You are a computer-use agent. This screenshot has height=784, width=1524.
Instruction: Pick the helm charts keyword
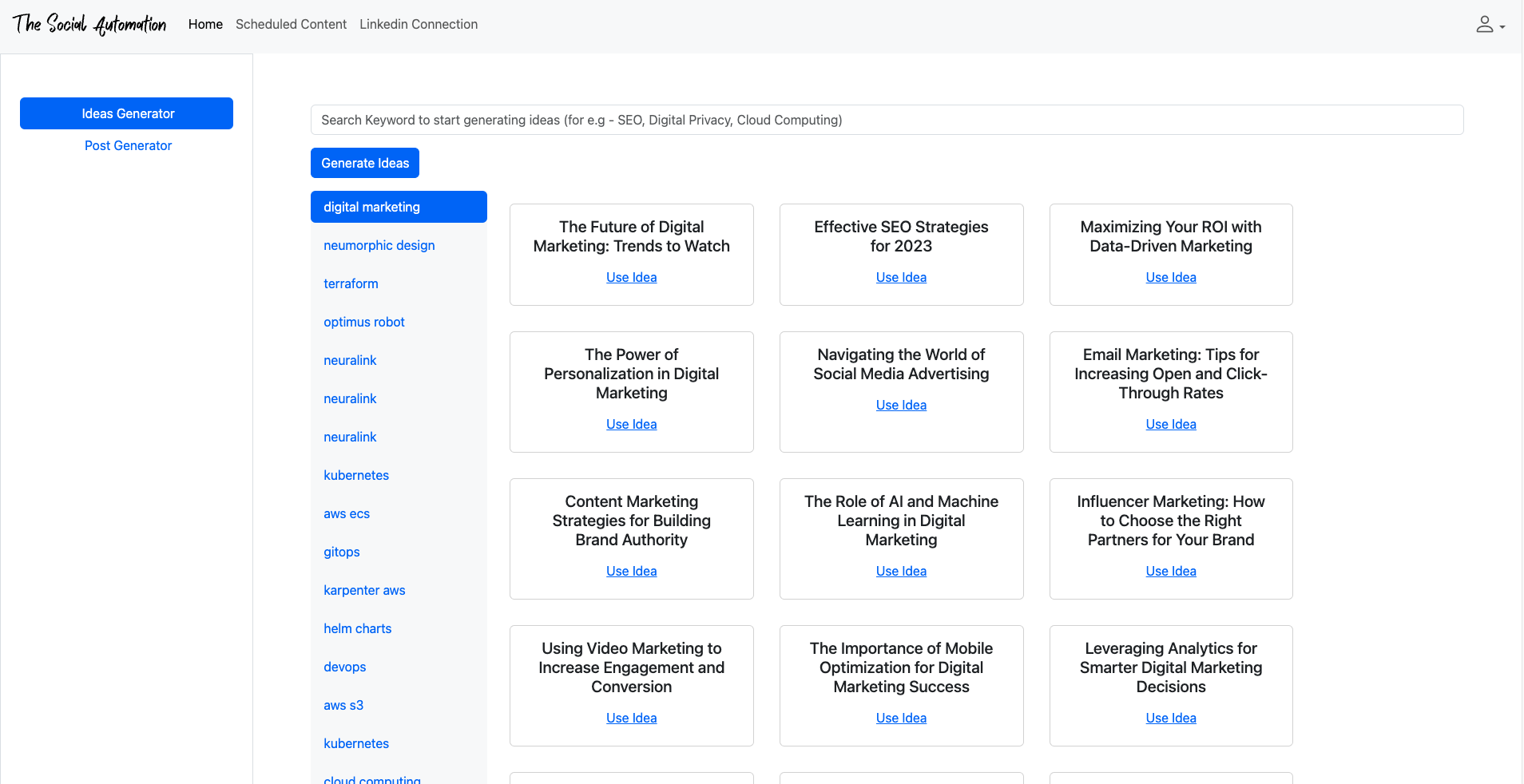point(358,628)
